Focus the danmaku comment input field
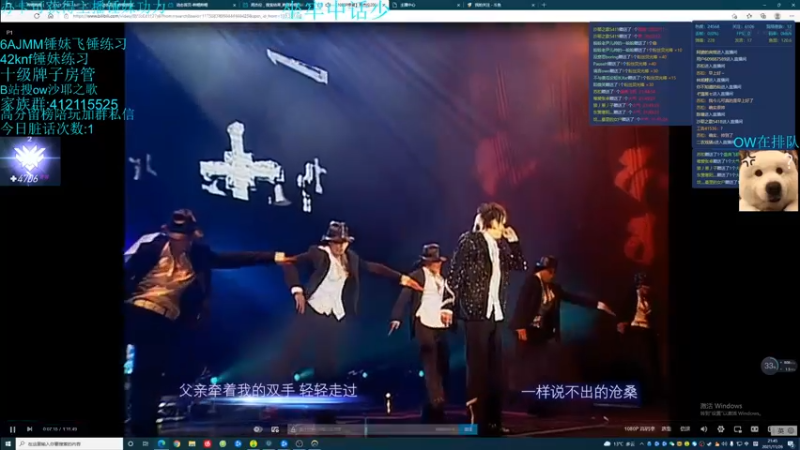 tap(373, 430)
